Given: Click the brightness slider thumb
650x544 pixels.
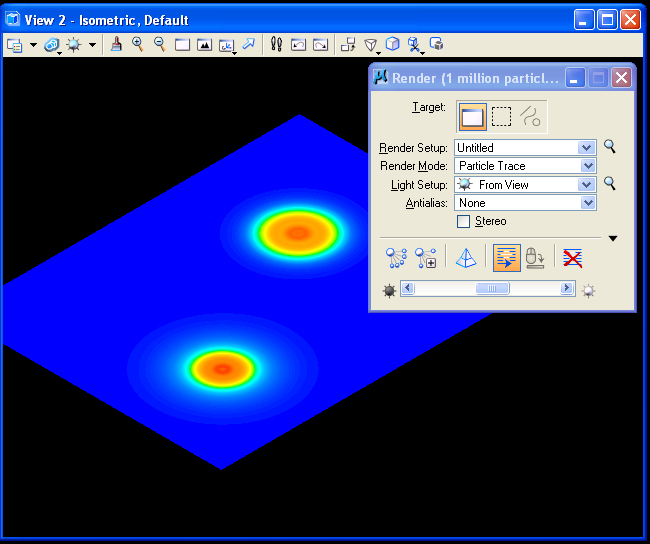Looking at the screenshot, I should coord(492,288).
